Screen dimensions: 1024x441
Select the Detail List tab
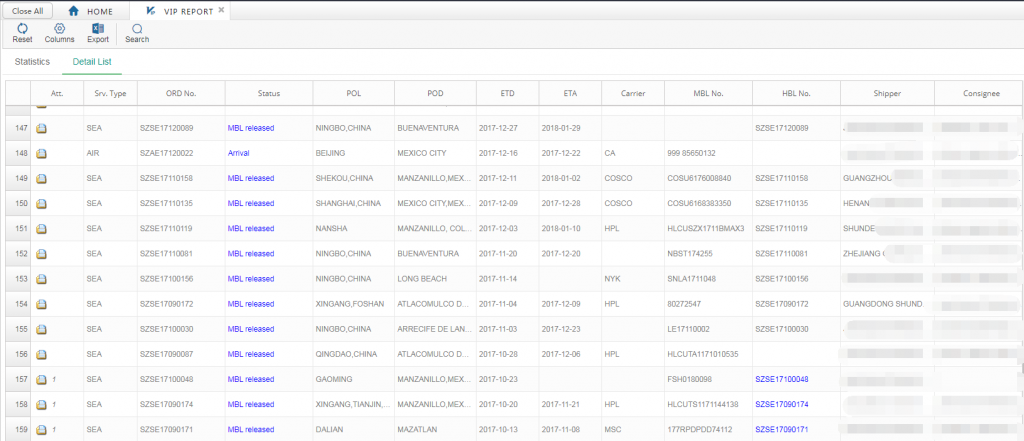[92, 62]
